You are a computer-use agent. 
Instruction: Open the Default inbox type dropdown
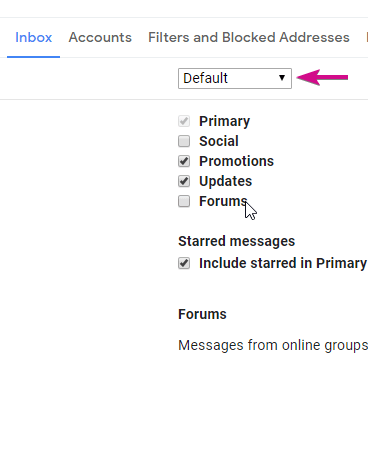coord(235,78)
